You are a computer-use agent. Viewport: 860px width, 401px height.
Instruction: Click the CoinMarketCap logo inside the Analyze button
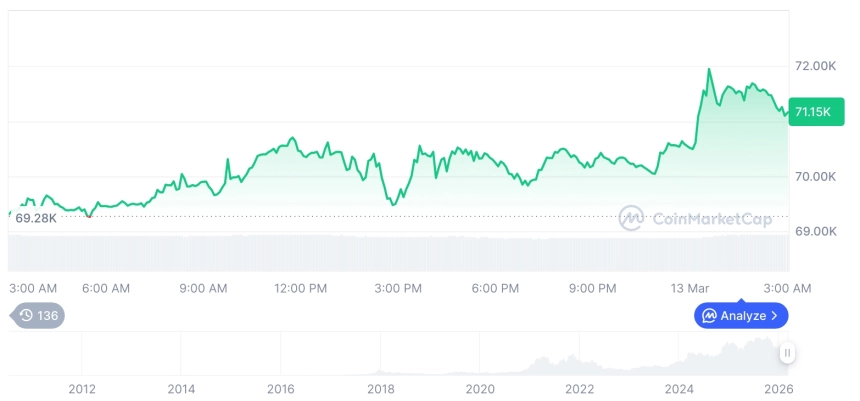pos(709,316)
